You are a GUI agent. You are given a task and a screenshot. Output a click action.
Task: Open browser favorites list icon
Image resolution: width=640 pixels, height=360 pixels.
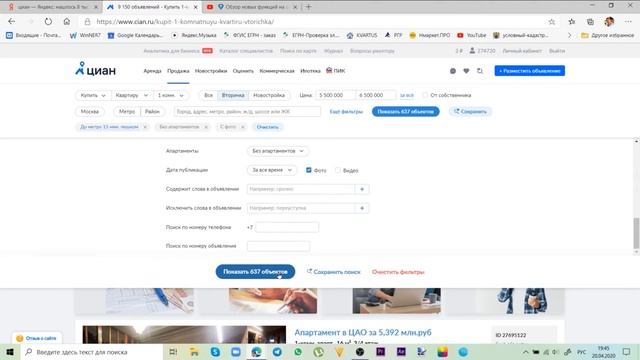coord(571,22)
